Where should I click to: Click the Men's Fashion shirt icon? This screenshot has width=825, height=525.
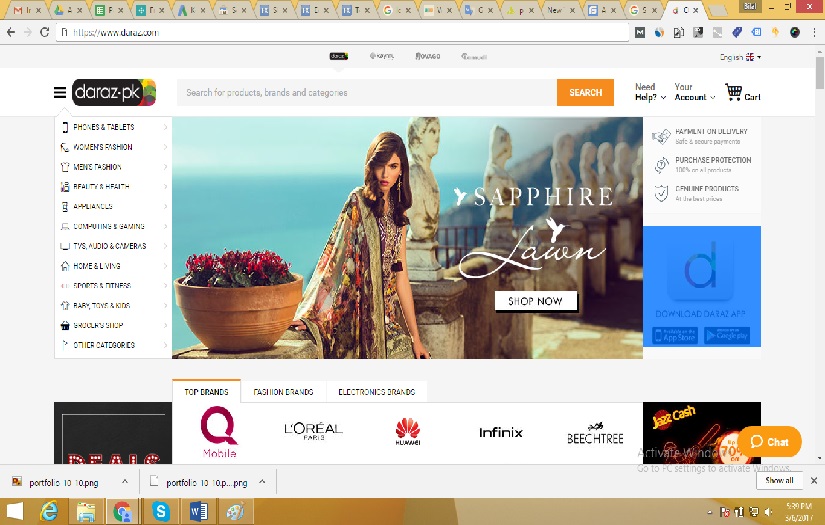65,167
